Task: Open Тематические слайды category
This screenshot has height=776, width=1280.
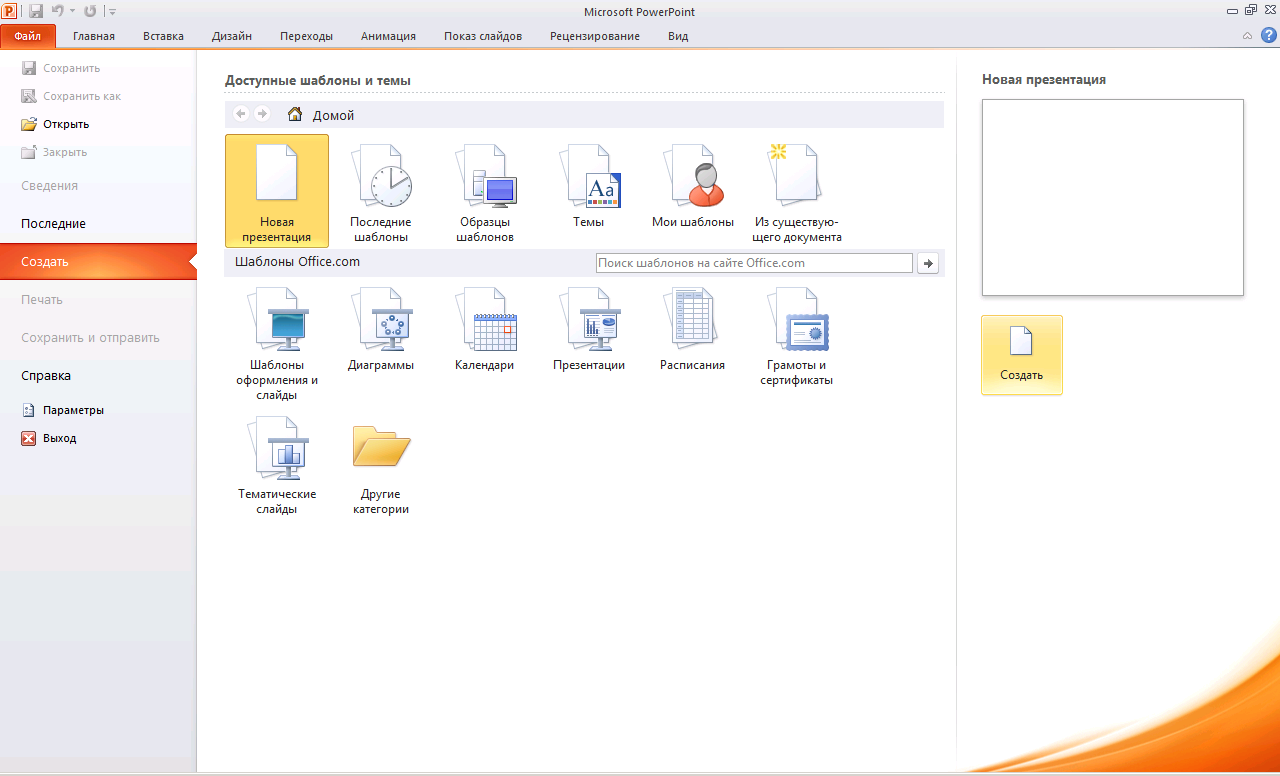Action: [277, 465]
